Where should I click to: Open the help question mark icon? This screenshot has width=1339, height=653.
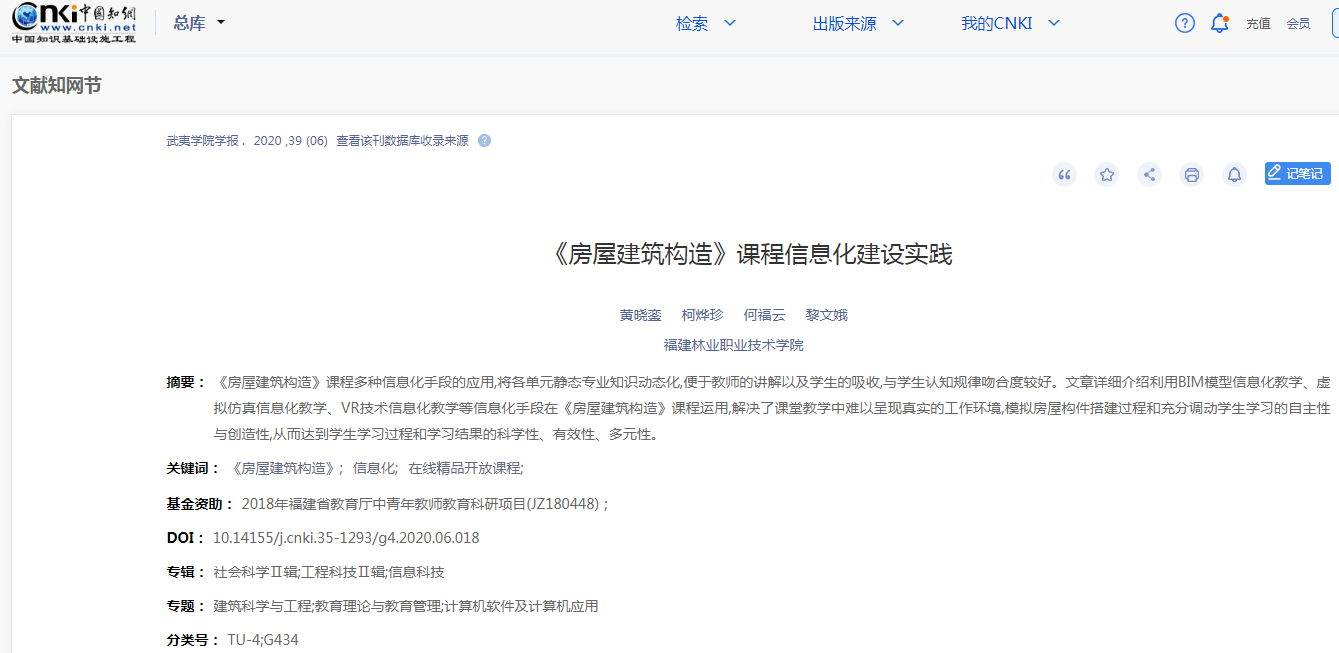(1184, 23)
